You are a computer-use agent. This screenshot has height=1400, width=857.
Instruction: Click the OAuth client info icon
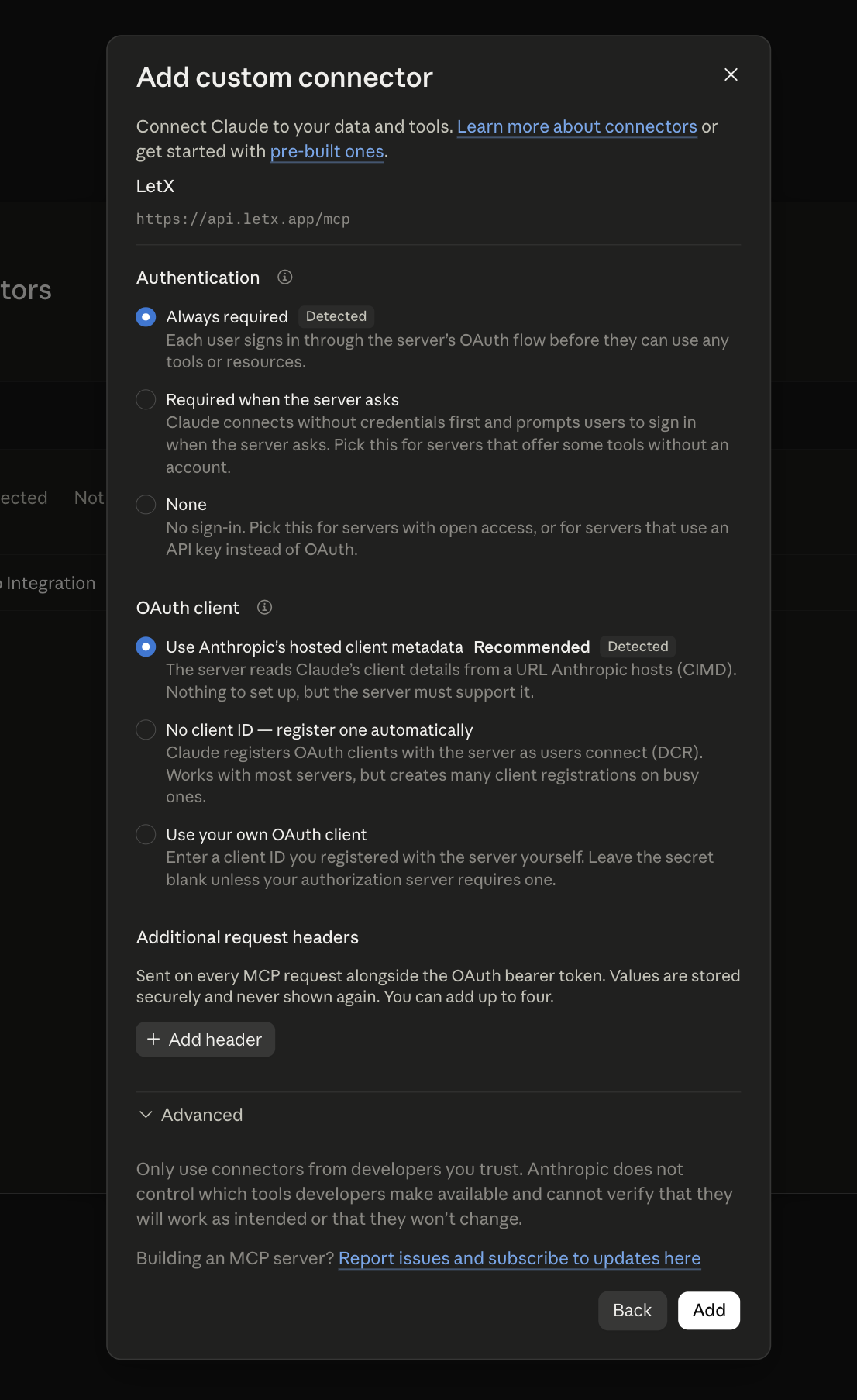tap(265, 607)
